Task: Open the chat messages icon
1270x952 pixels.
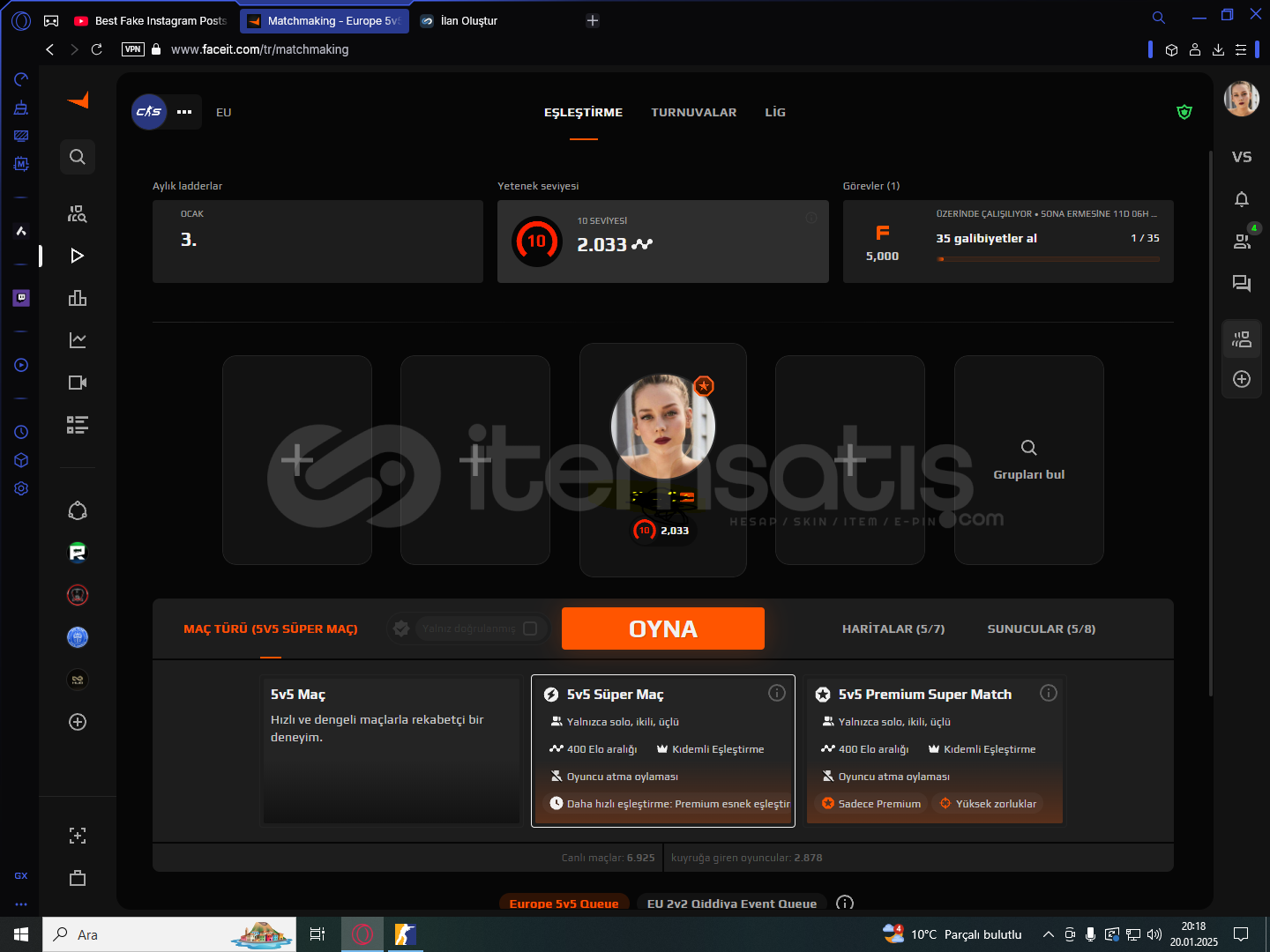Action: (x=1242, y=283)
